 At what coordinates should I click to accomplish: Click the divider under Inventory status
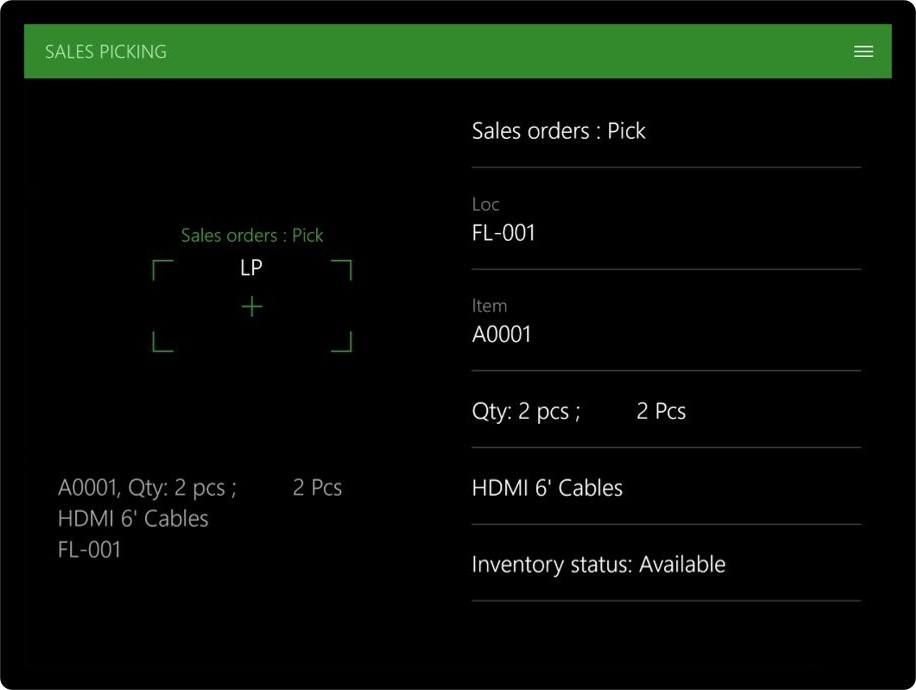tap(666, 598)
